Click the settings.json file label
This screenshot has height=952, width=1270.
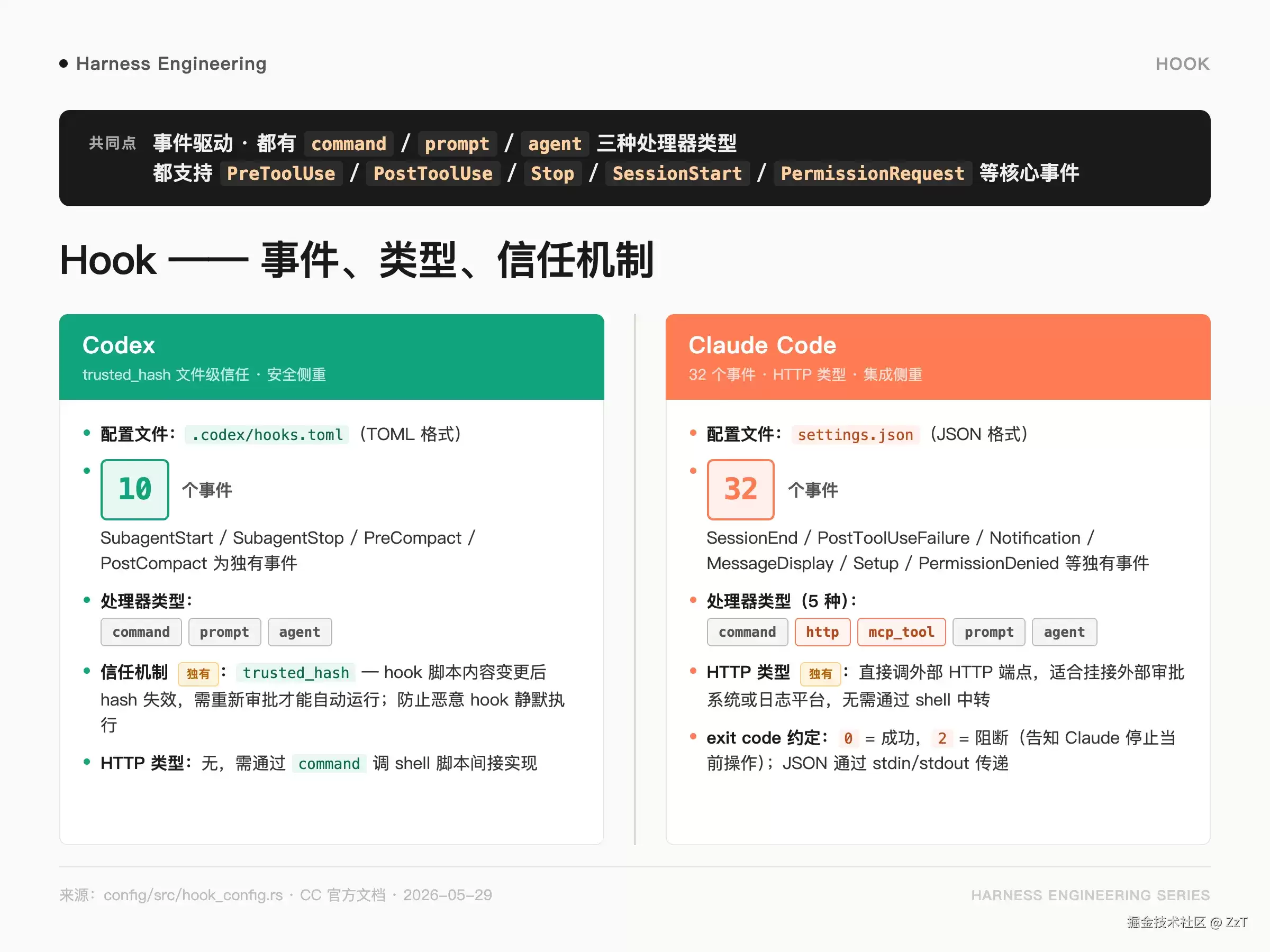click(856, 434)
